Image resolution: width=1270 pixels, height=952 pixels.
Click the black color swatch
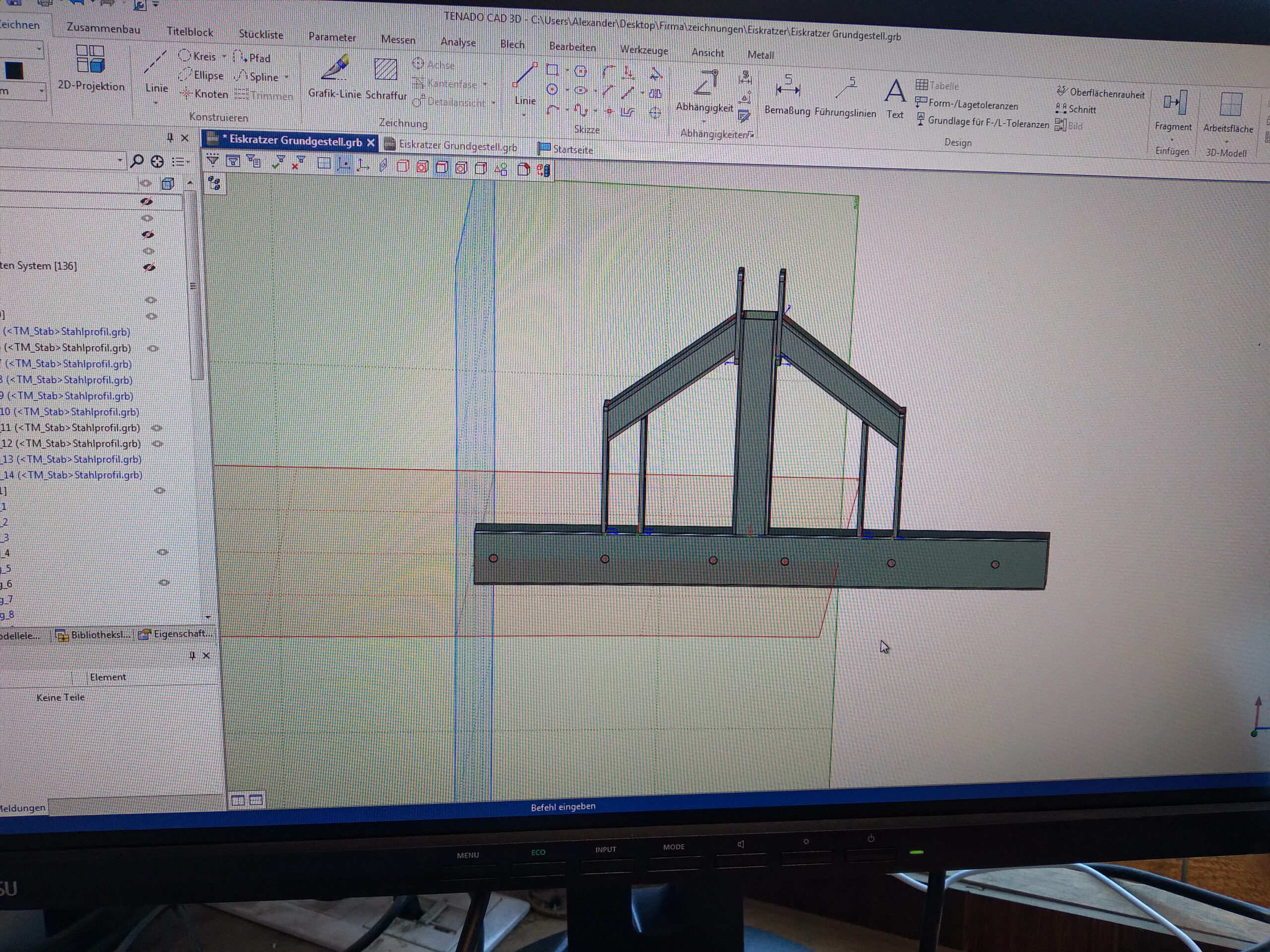(14, 70)
